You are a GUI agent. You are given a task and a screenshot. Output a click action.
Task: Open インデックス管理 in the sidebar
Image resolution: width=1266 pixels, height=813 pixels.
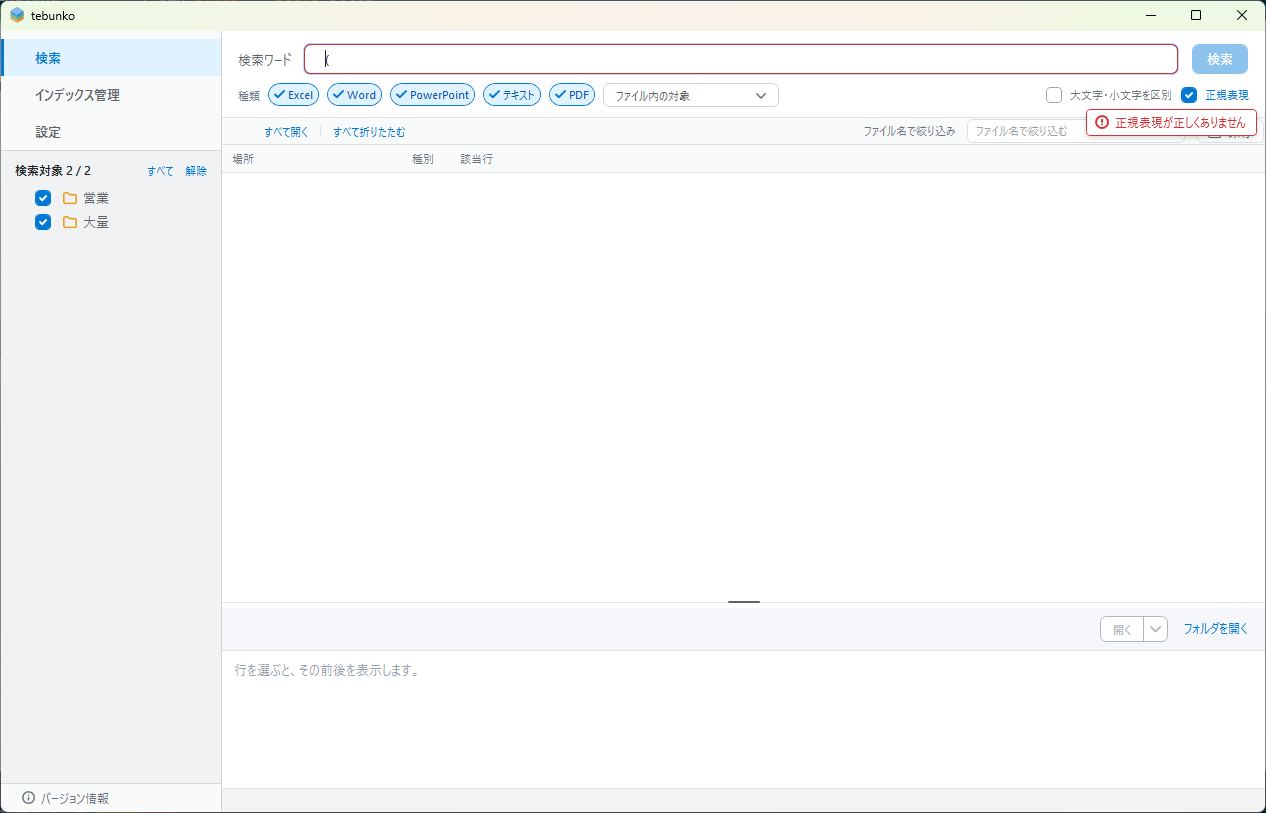click(111, 95)
